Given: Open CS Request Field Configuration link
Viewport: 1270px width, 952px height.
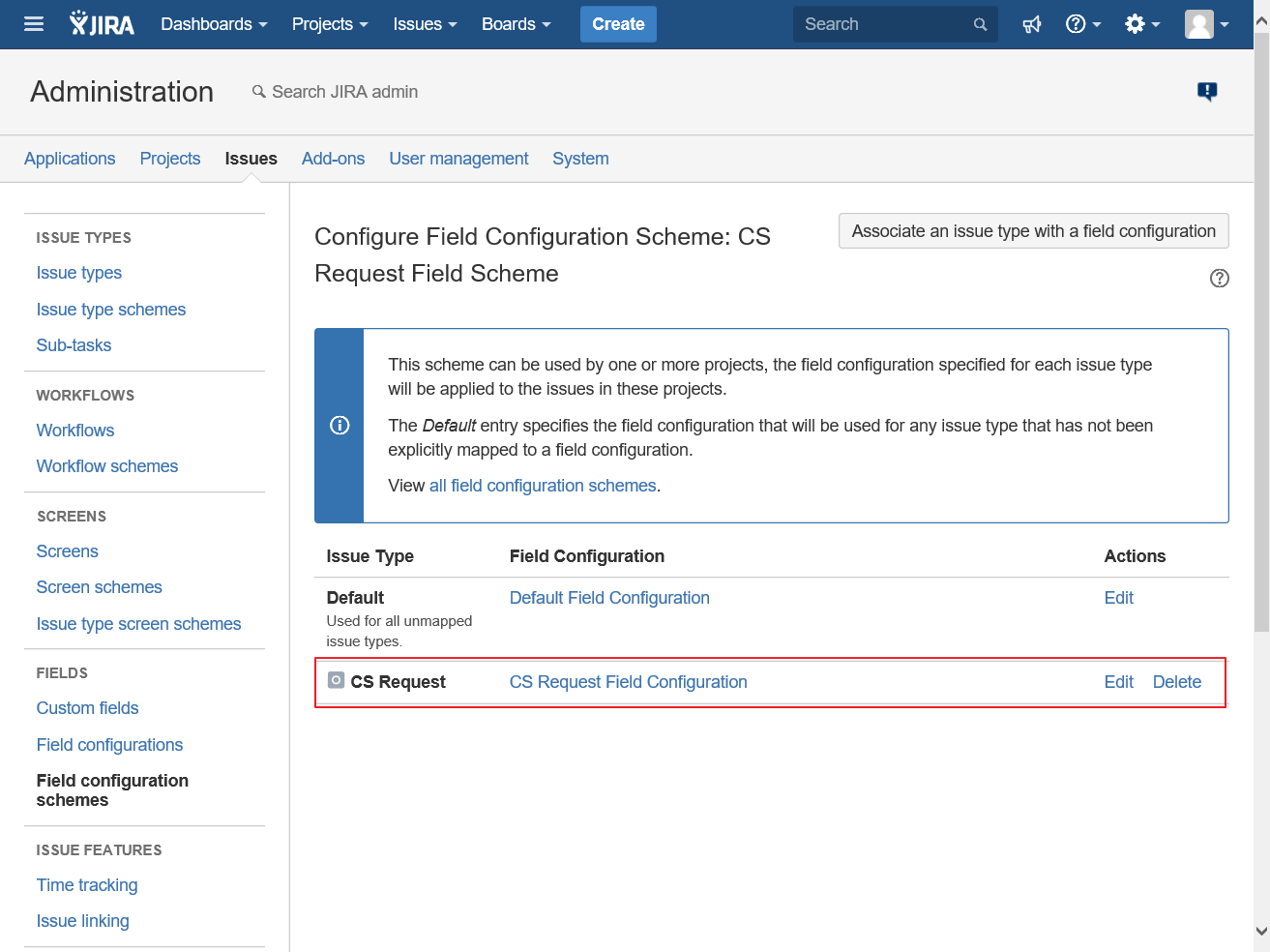Looking at the screenshot, I should [629, 682].
